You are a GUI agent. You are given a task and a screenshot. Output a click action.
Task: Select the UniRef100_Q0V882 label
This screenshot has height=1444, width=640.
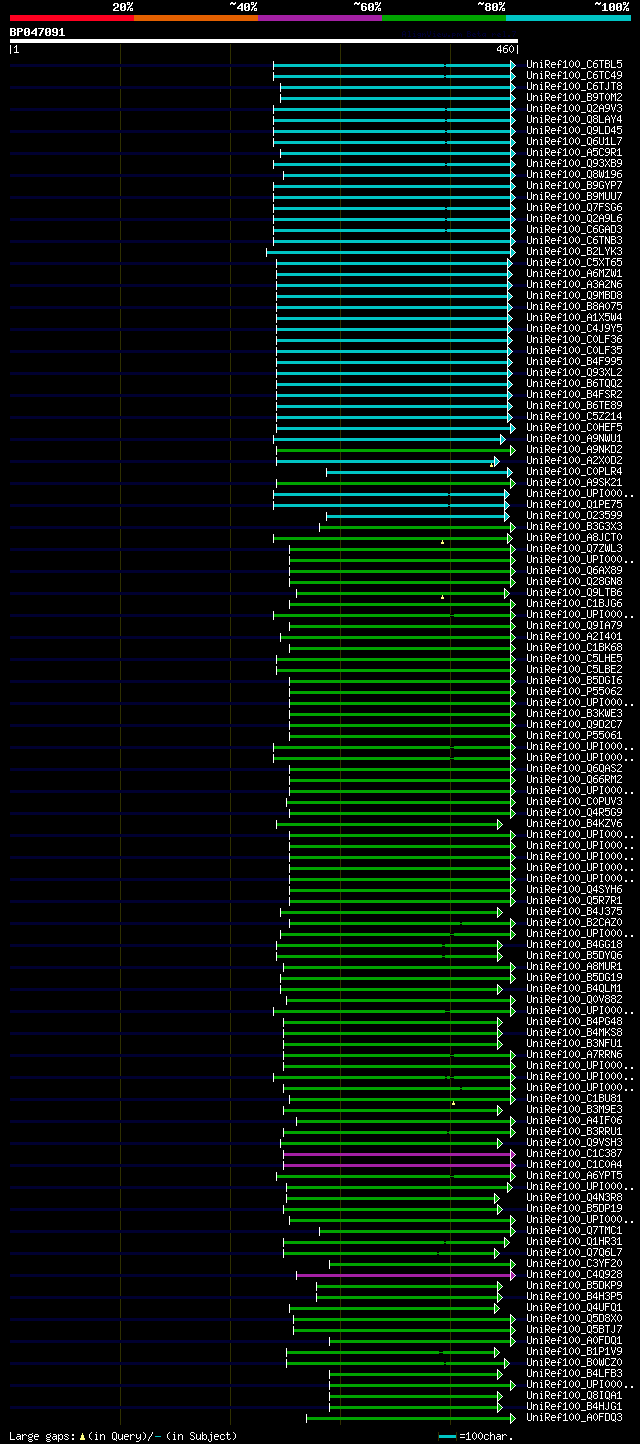pos(574,999)
